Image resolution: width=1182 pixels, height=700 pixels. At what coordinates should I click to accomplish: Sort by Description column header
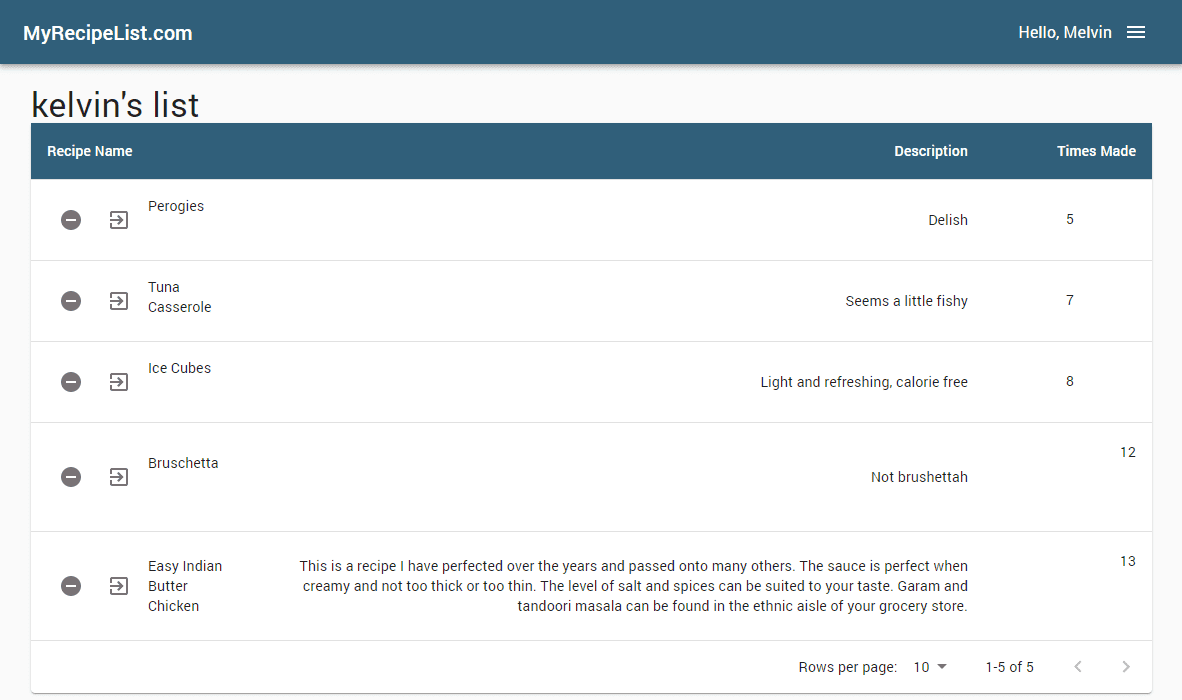(x=930, y=151)
